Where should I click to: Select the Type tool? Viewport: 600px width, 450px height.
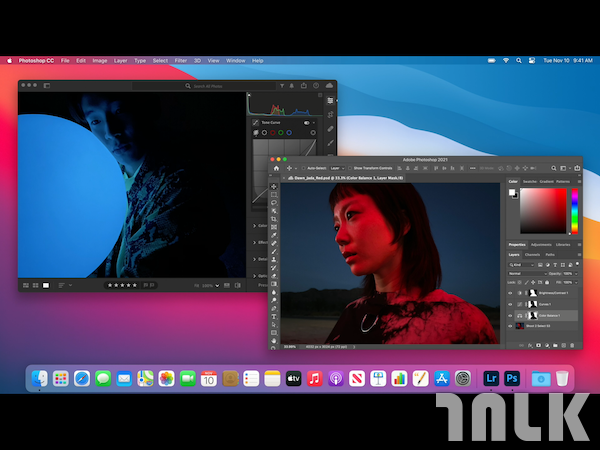click(274, 316)
